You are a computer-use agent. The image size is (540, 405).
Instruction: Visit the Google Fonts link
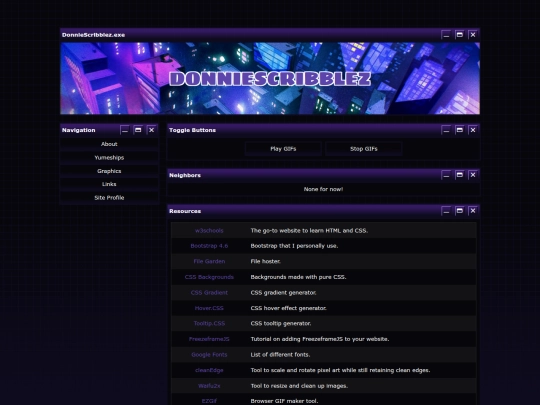tap(209, 354)
